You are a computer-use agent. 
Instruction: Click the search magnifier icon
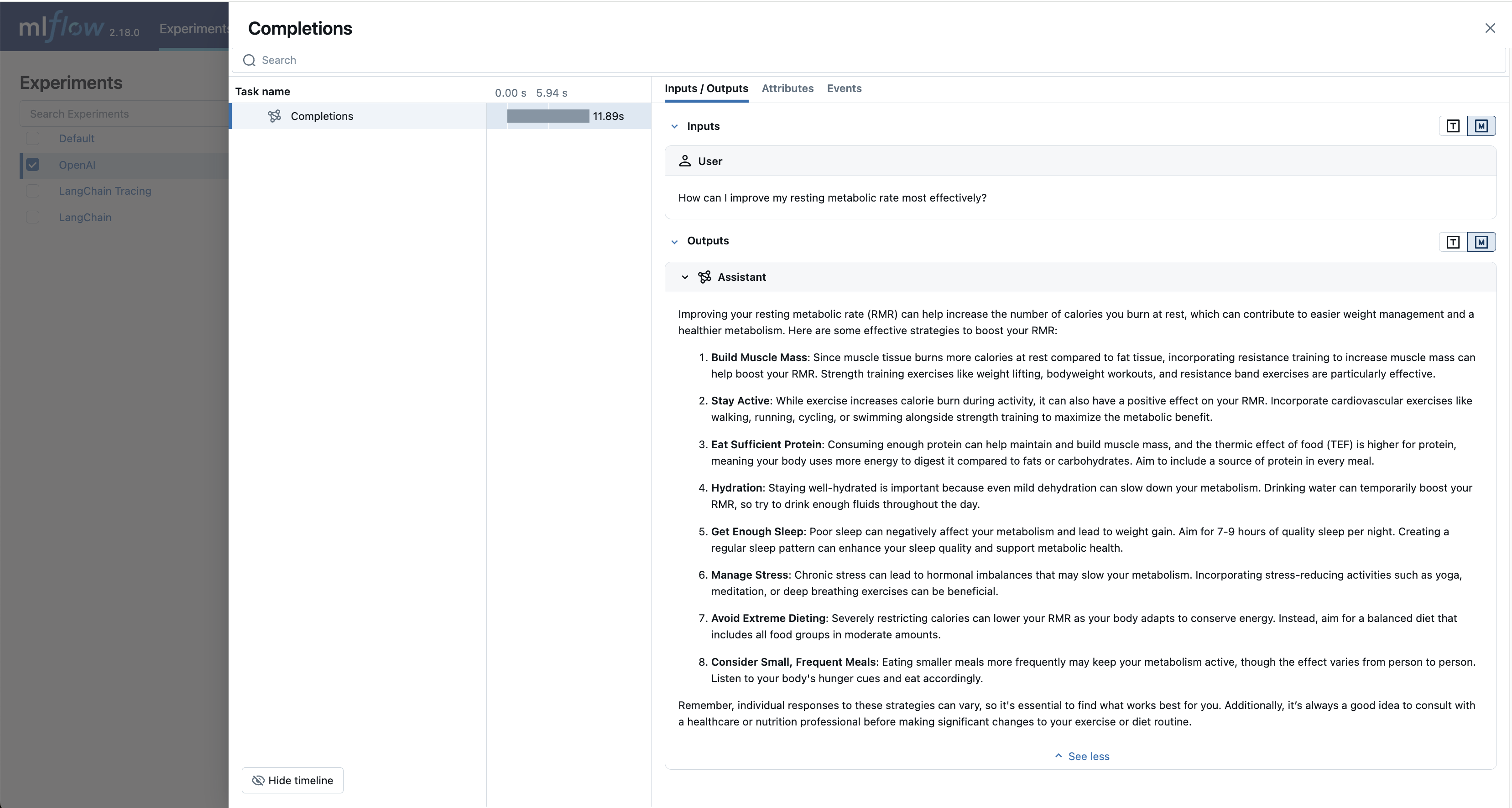pos(249,61)
